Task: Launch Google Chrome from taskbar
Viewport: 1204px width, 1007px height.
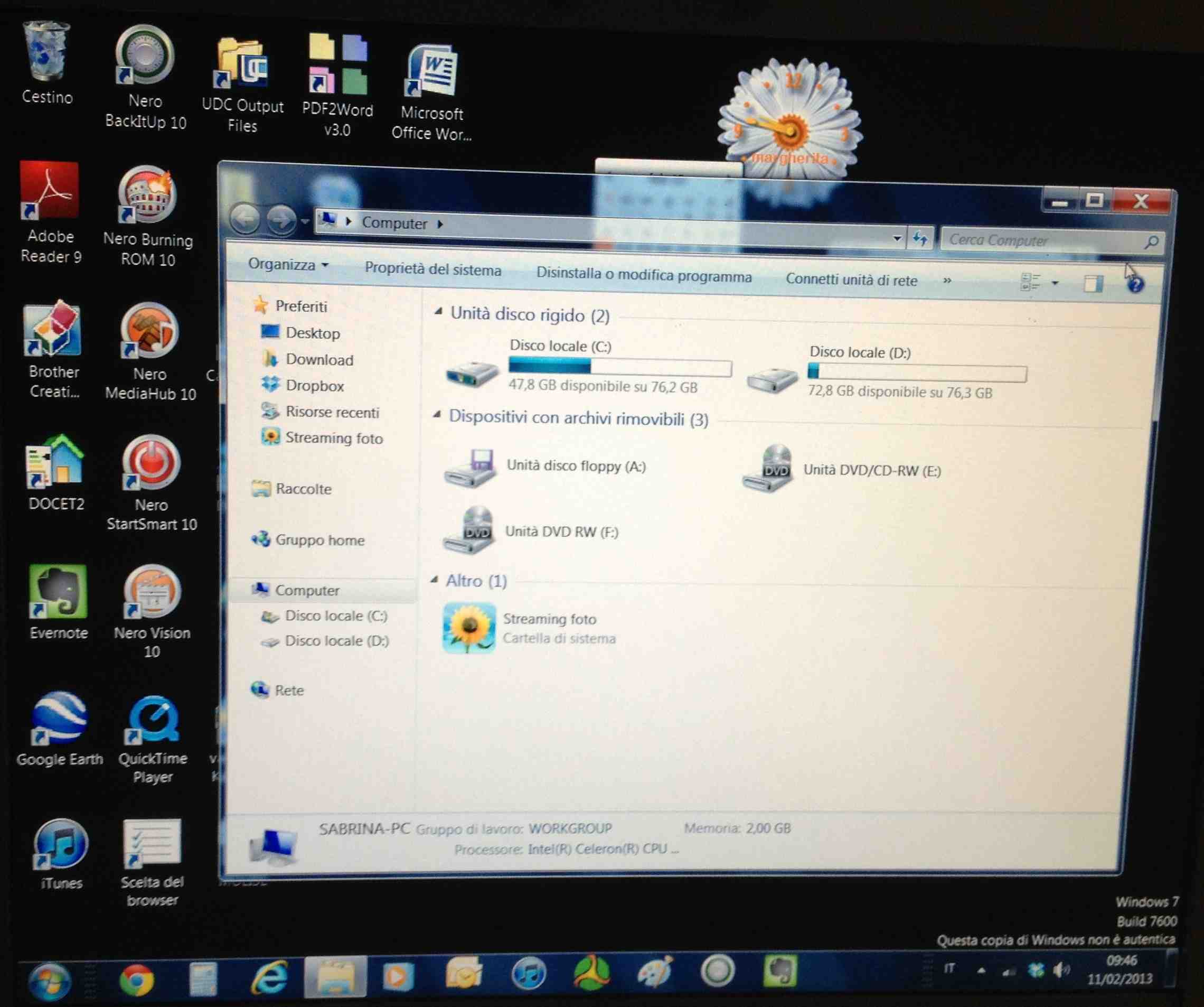Action: 136,980
